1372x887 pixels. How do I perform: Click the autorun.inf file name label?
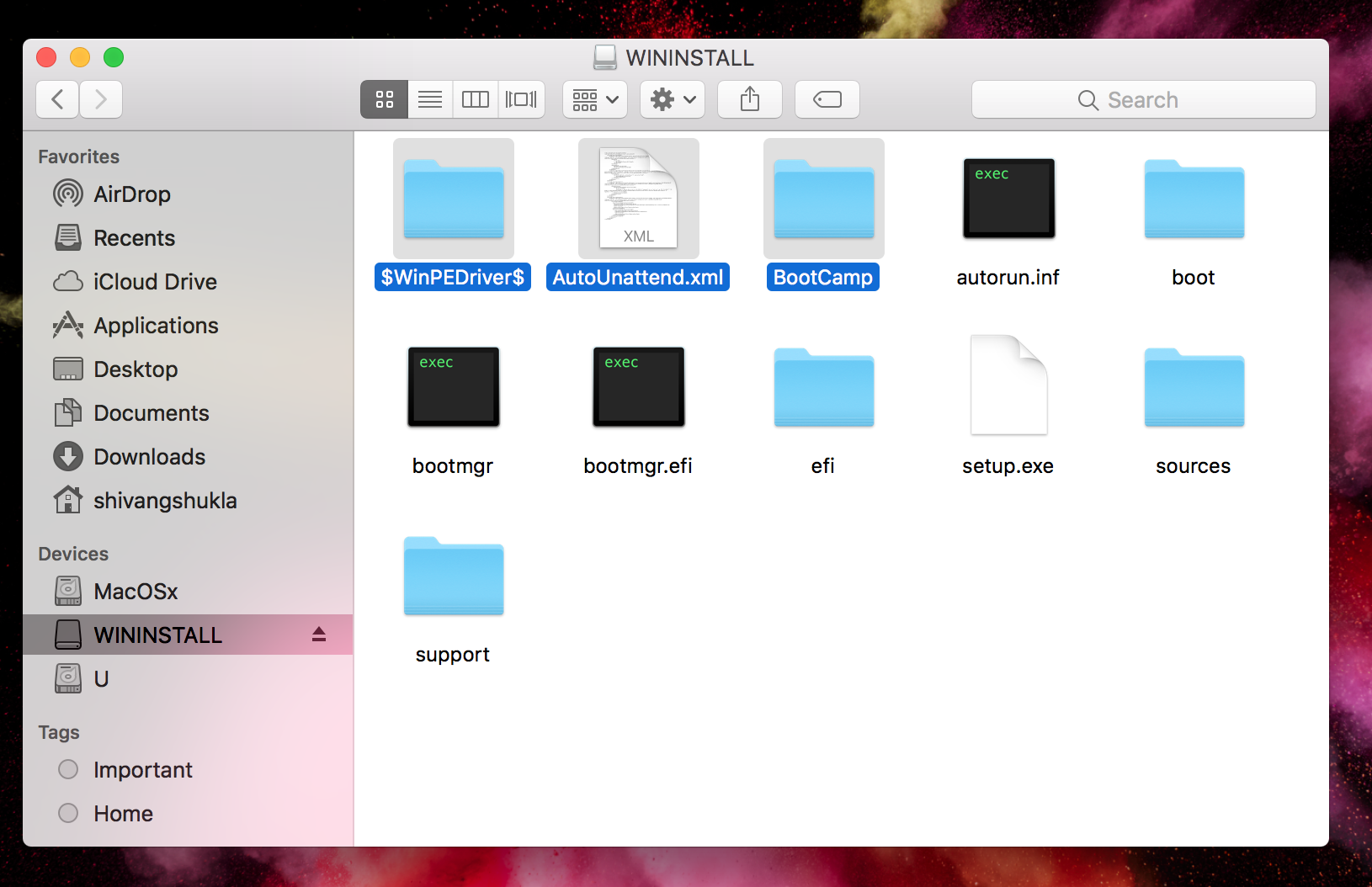pos(1008,277)
